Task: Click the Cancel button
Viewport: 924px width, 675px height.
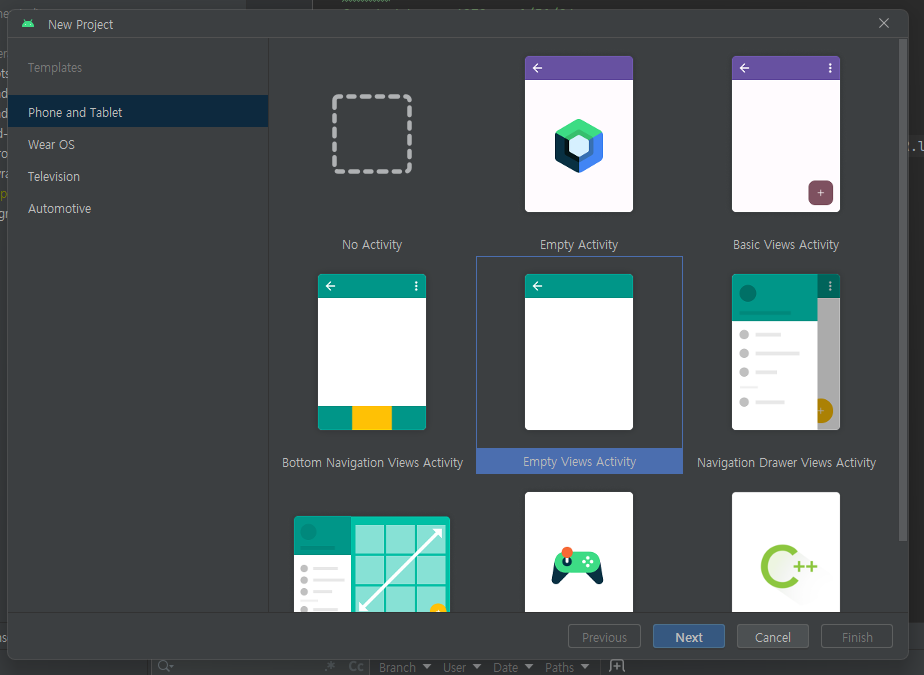Action: [x=773, y=637]
